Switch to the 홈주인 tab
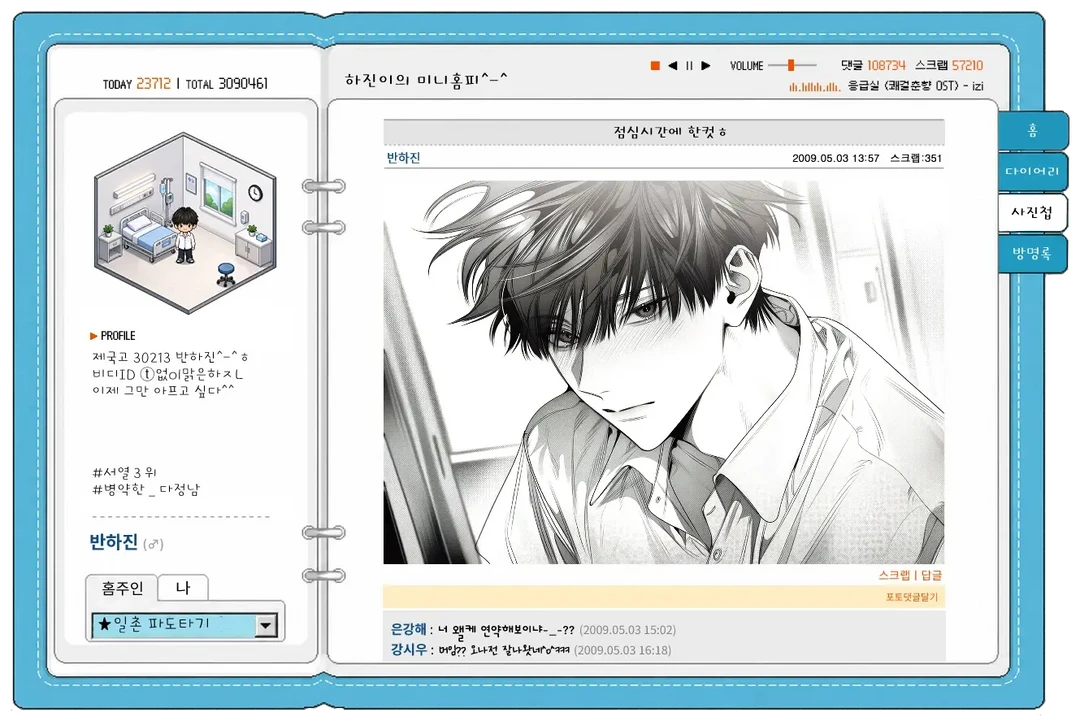The width and height of the screenshot is (1080, 722). [122, 588]
